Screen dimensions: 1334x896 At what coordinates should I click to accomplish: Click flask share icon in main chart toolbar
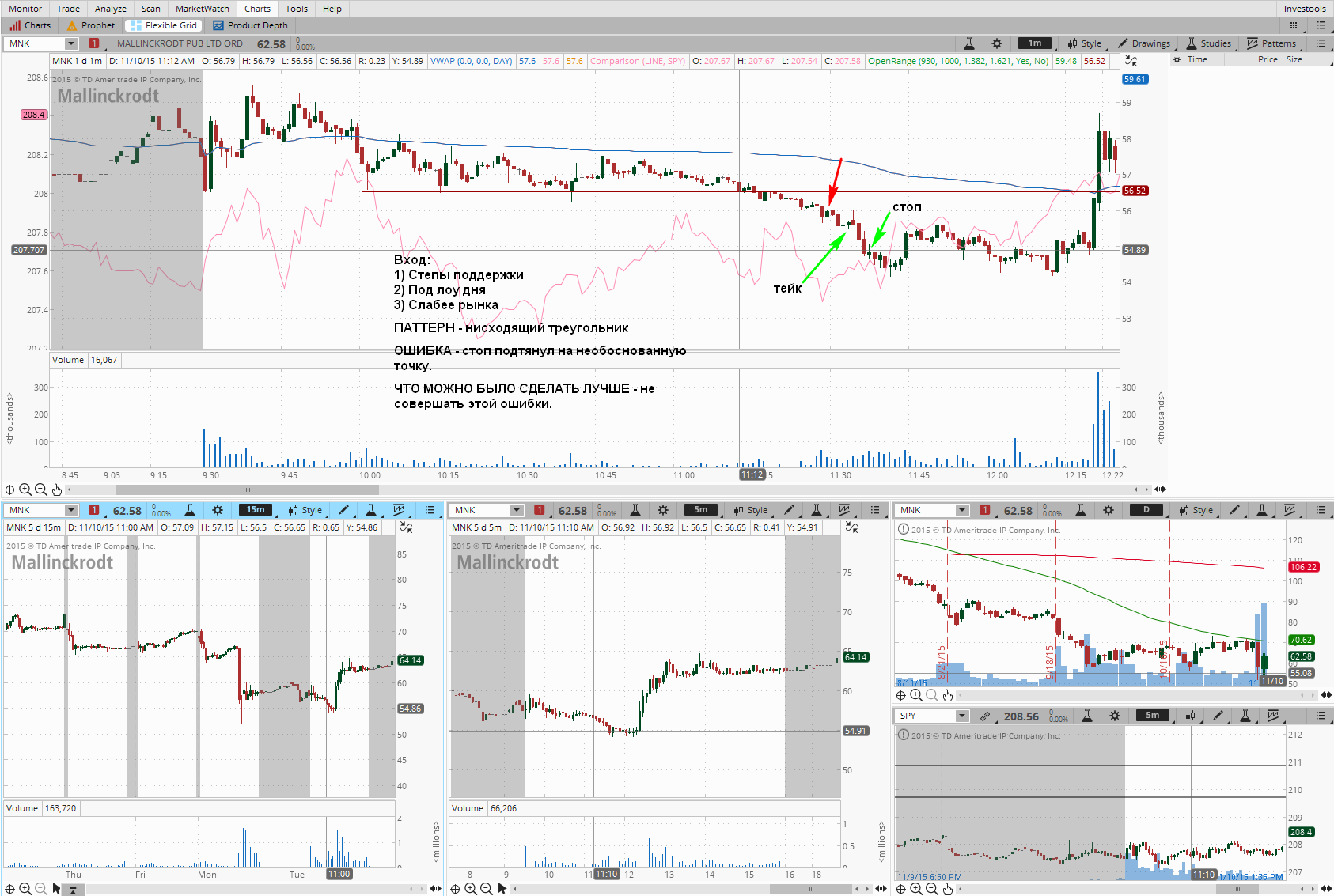click(x=969, y=43)
